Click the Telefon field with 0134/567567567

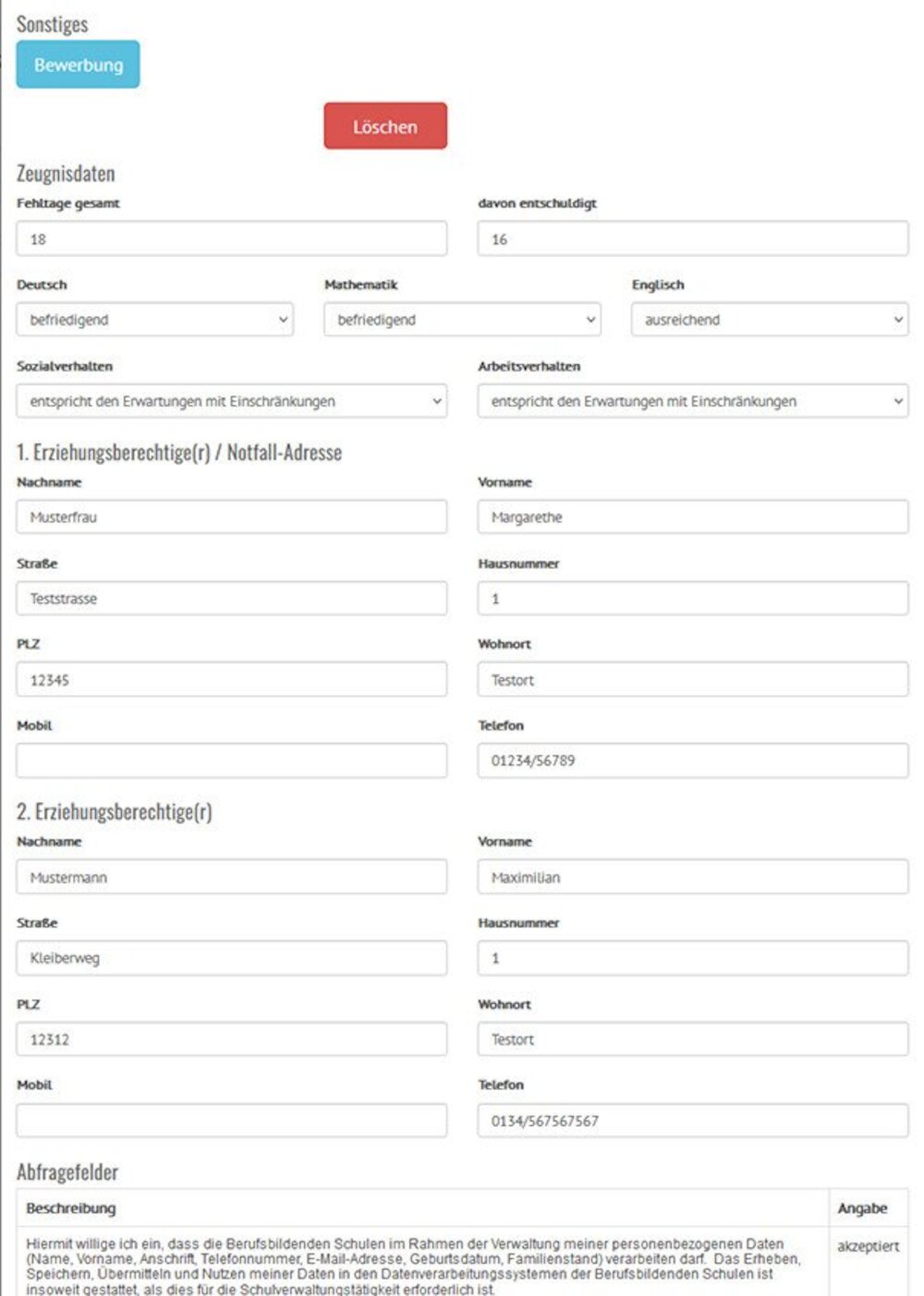click(692, 1120)
